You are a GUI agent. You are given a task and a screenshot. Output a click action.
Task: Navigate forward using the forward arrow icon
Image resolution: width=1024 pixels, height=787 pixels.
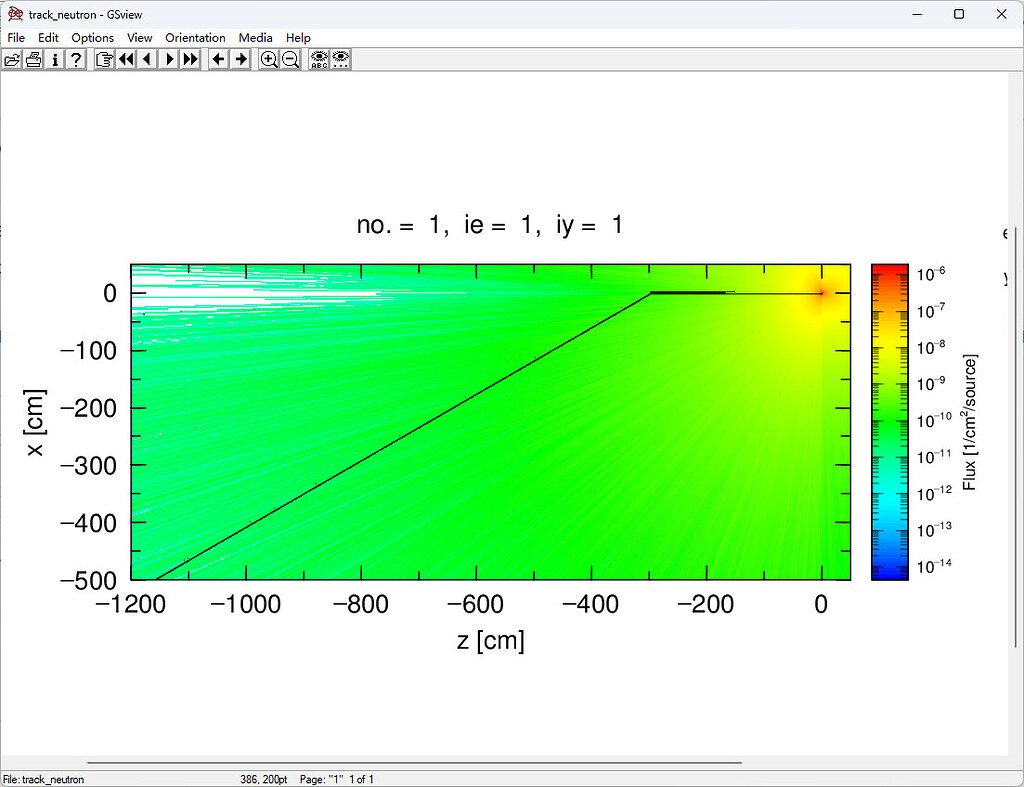point(240,59)
